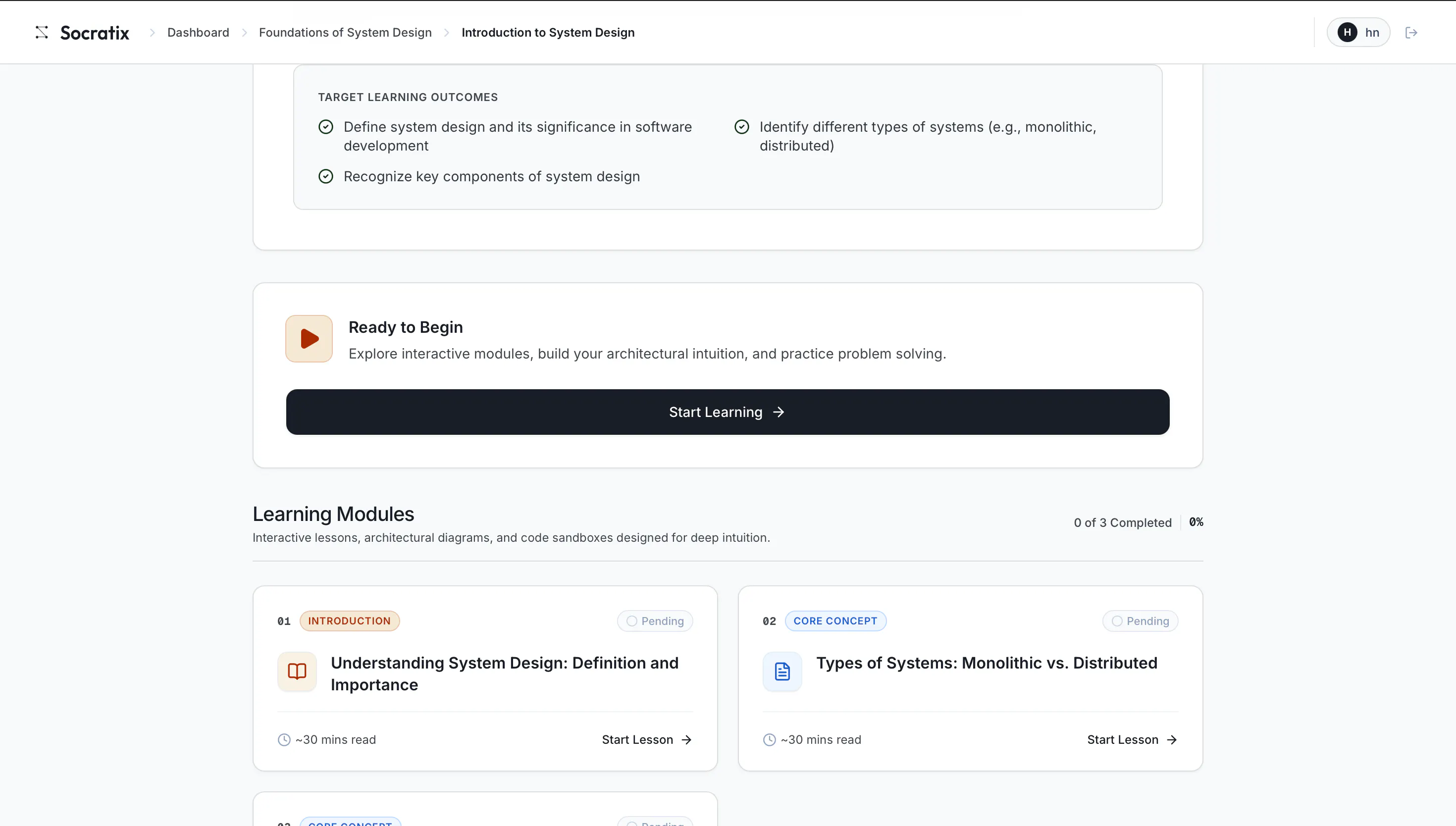Click the 0% progress indicator

coord(1196,522)
